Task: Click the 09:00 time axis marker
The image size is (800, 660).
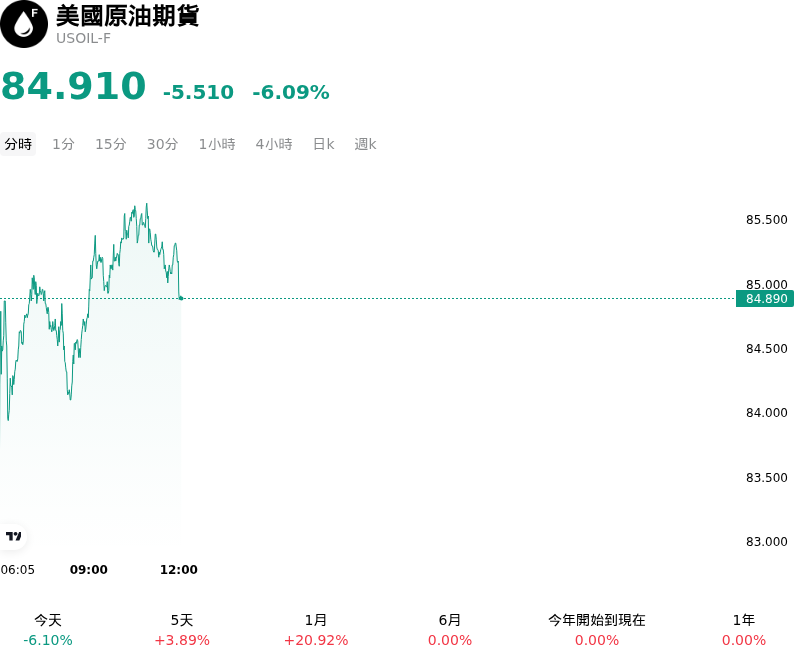Action: coord(89,569)
